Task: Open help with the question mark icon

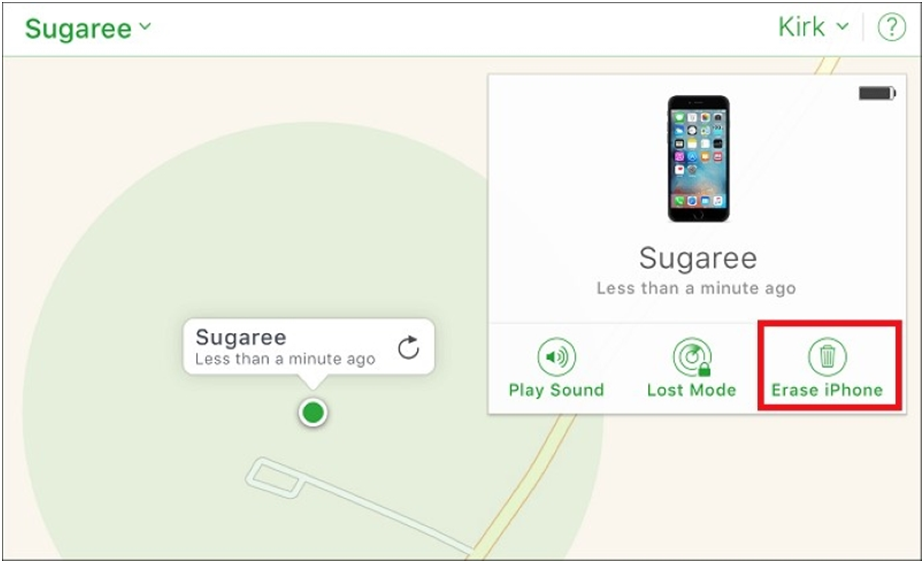Action: [x=892, y=27]
